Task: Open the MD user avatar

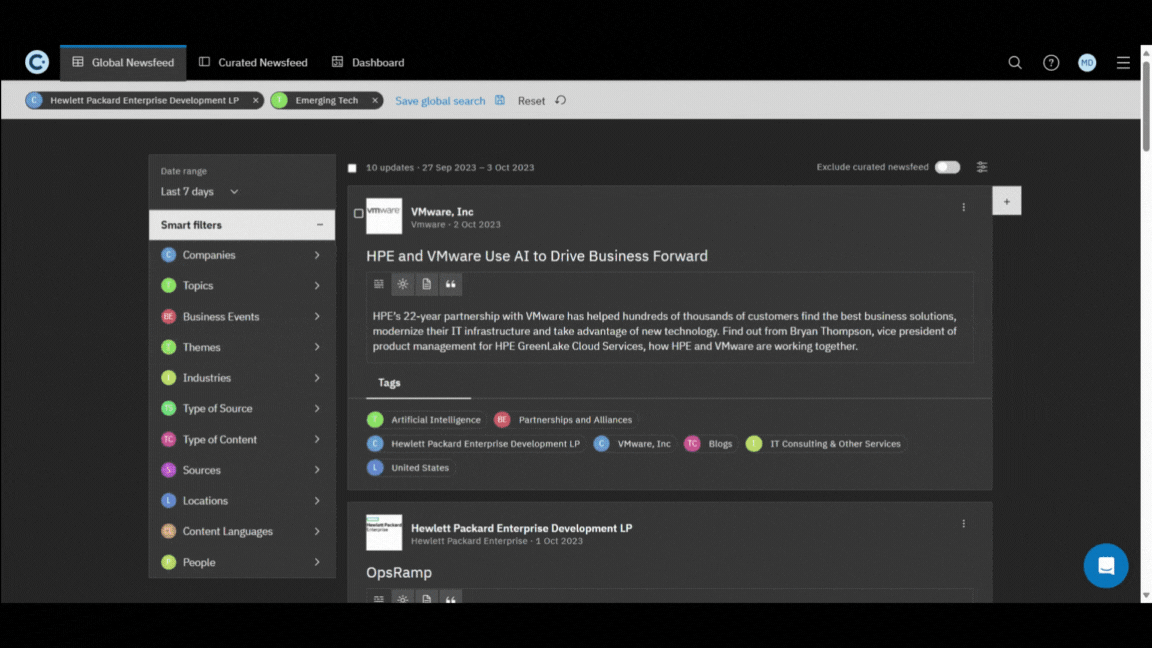Action: [x=1087, y=62]
